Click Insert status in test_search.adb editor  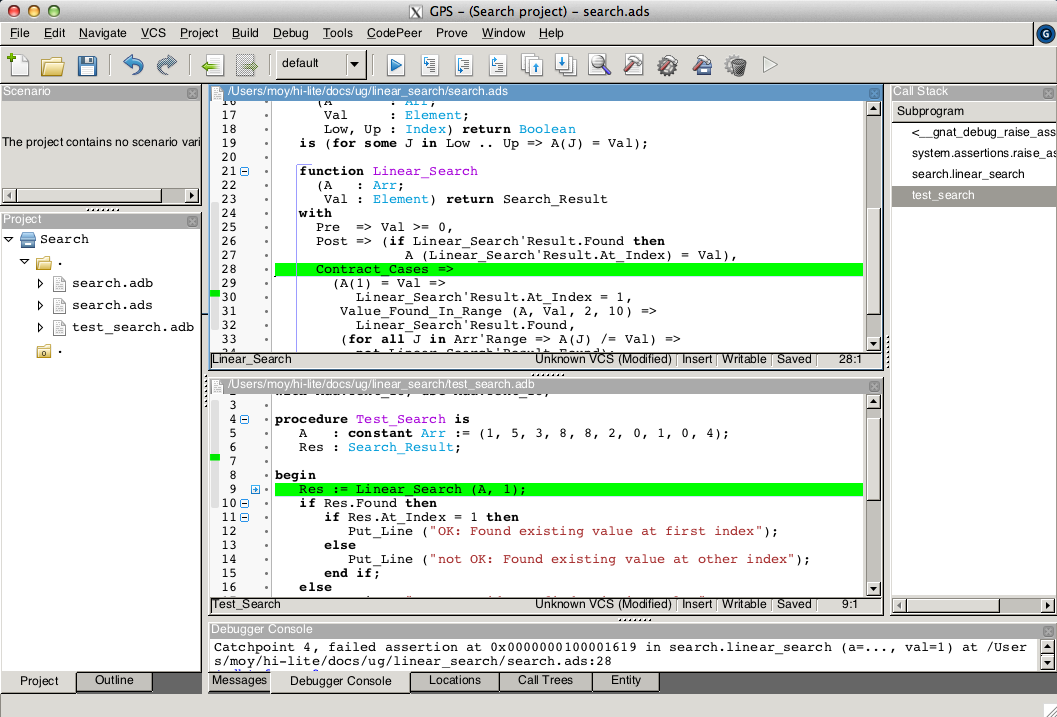[697, 604]
